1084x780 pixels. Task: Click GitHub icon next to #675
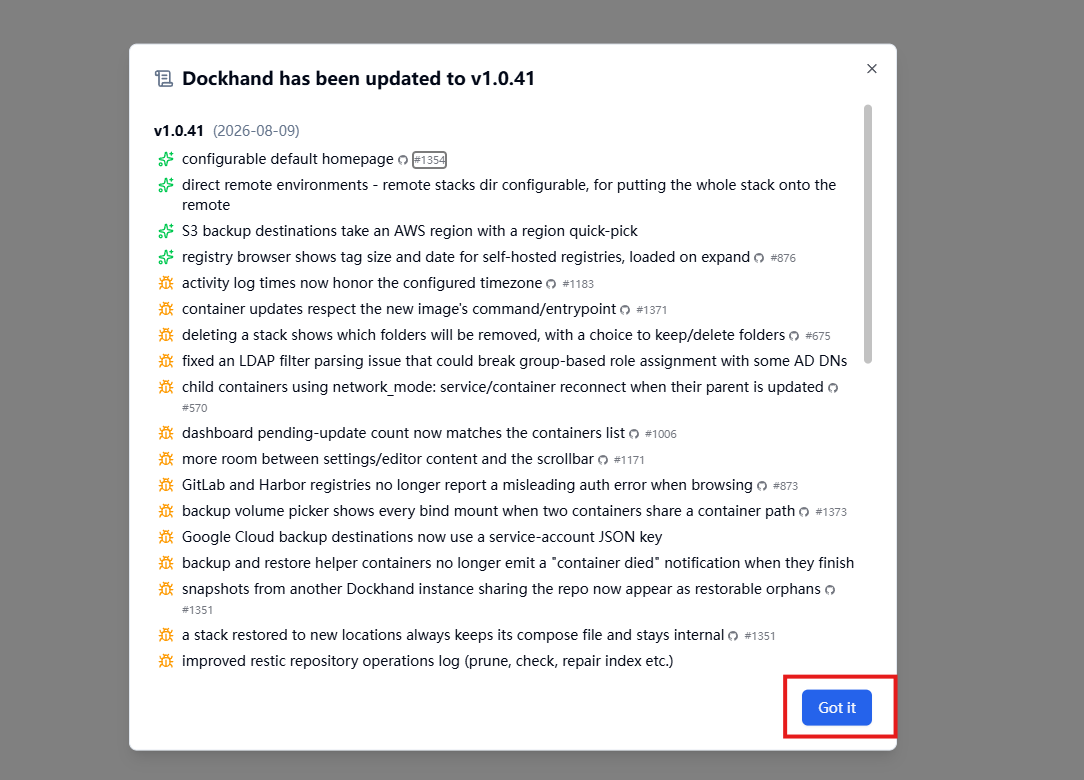tap(794, 336)
